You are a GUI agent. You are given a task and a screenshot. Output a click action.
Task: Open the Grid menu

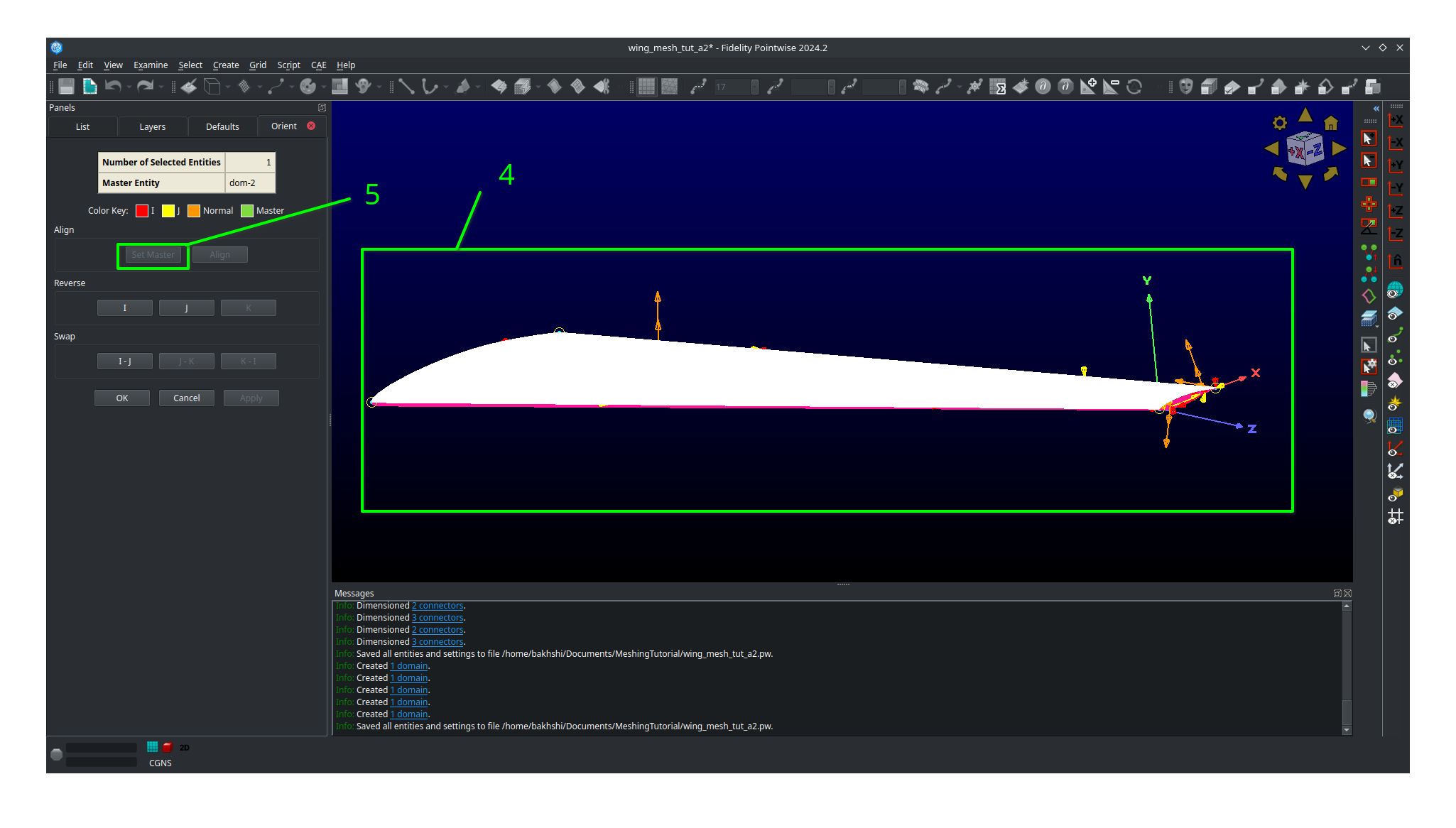coord(258,65)
